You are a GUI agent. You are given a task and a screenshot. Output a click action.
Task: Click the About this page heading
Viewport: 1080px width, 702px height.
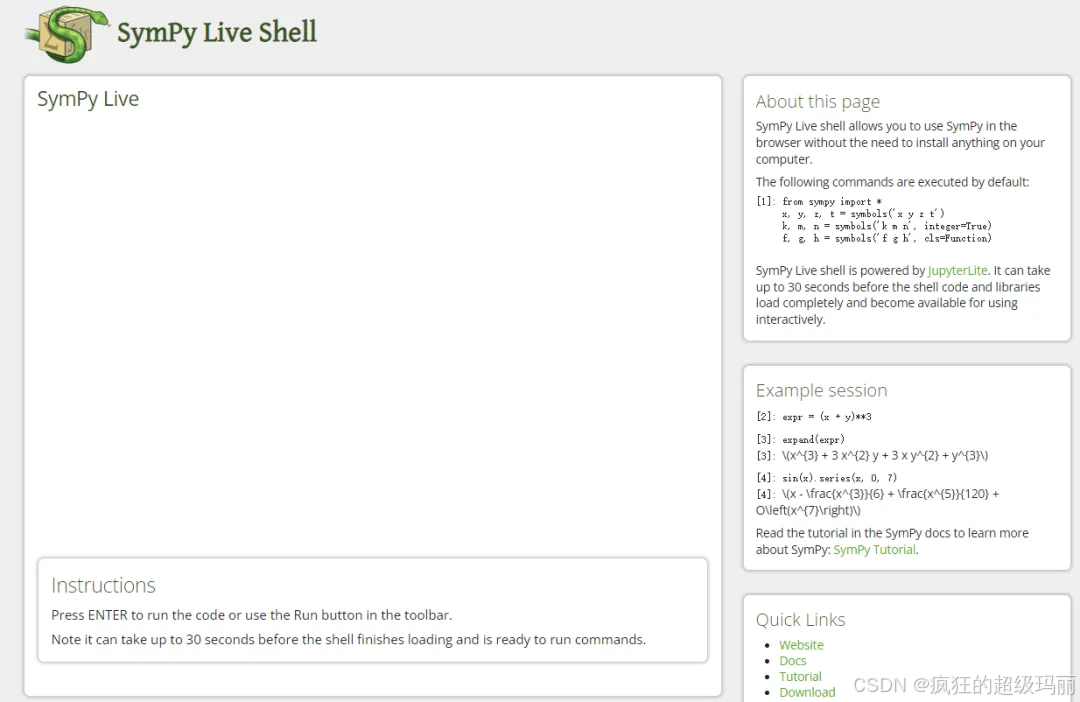(818, 102)
